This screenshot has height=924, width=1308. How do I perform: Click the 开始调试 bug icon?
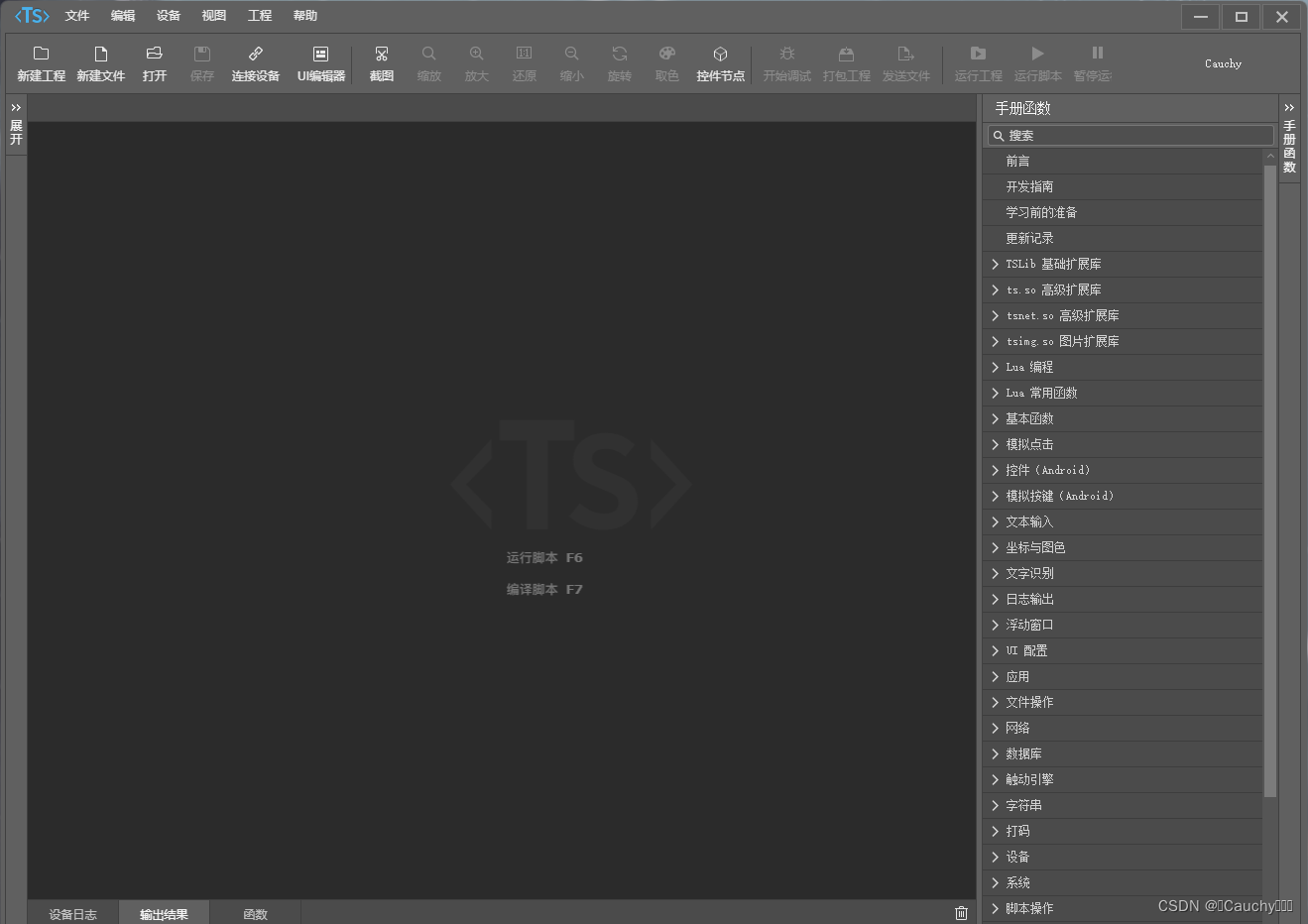pyautogui.click(x=786, y=54)
